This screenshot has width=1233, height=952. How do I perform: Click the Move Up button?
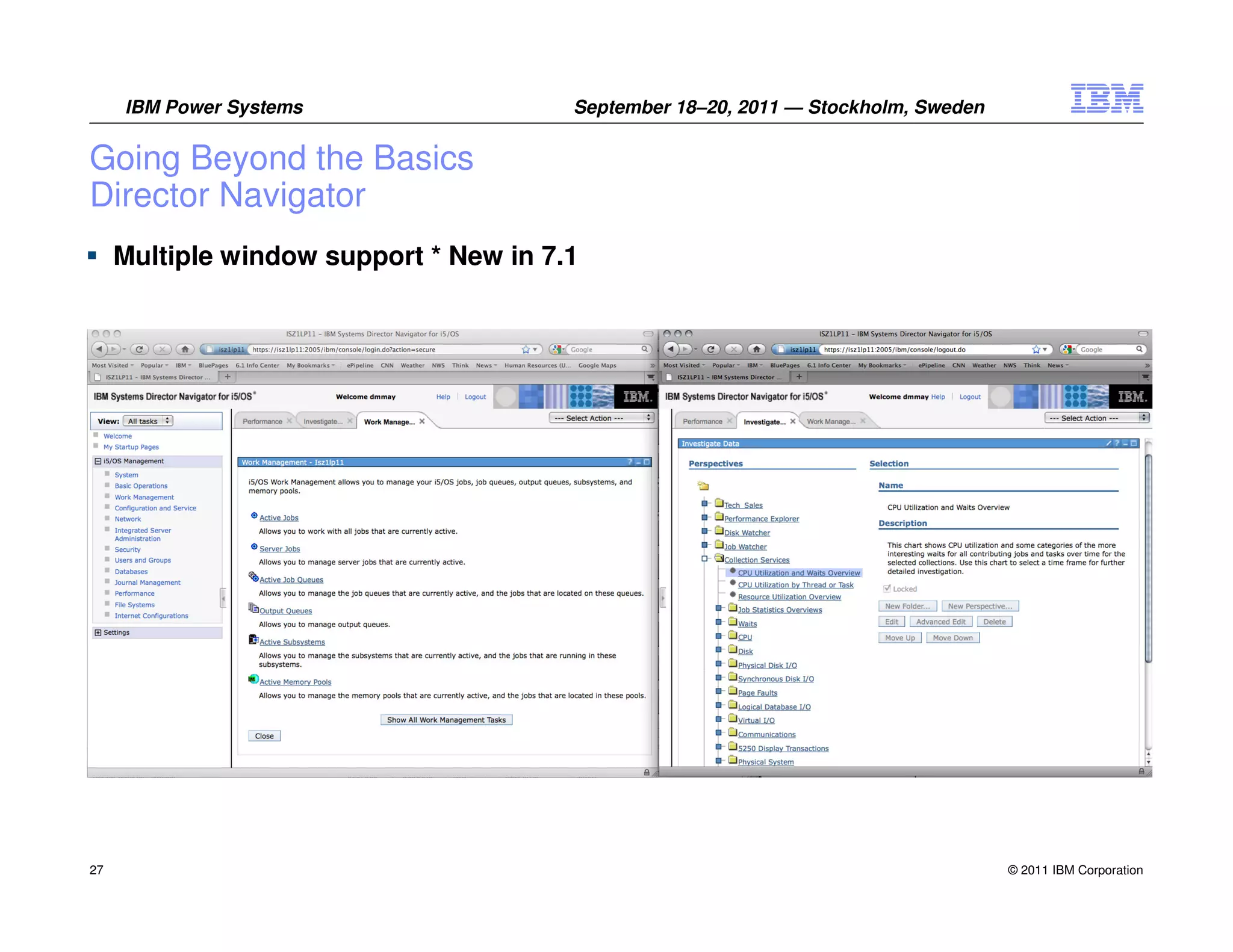(899, 638)
